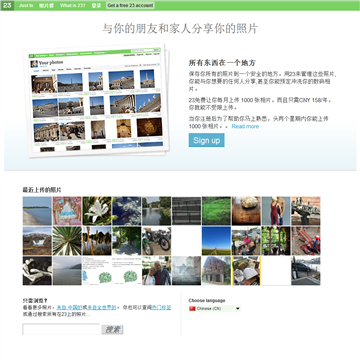360x360 pixels.
Task: Open the Just In page
Action: [x=26, y=6]
